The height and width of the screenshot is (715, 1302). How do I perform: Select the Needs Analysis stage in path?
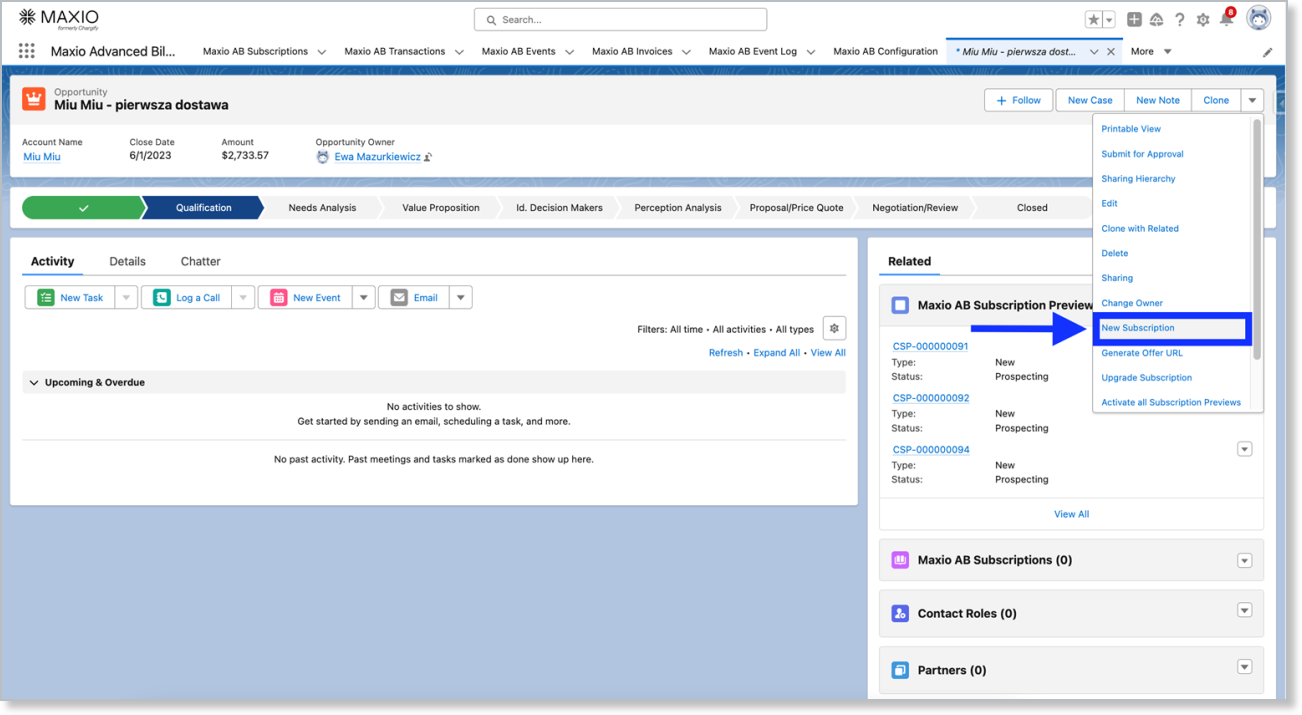coord(322,208)
